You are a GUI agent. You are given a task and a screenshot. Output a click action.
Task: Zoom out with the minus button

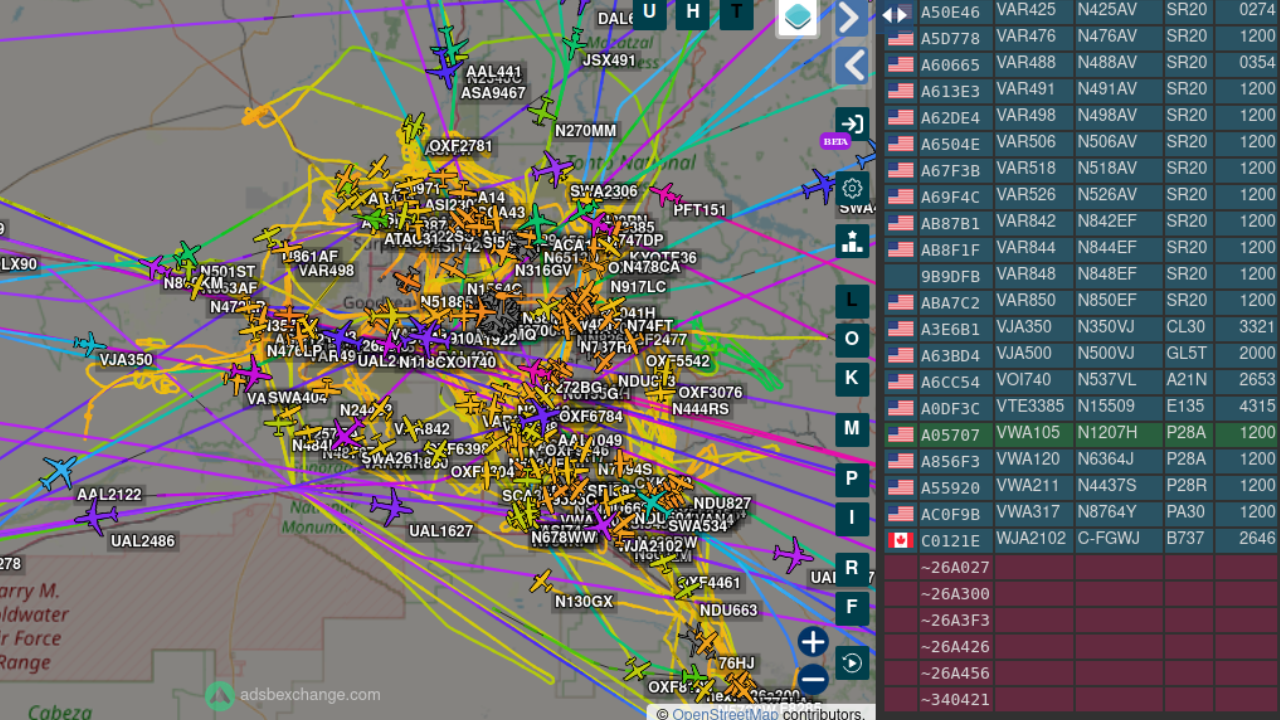[x=813, y=680]
